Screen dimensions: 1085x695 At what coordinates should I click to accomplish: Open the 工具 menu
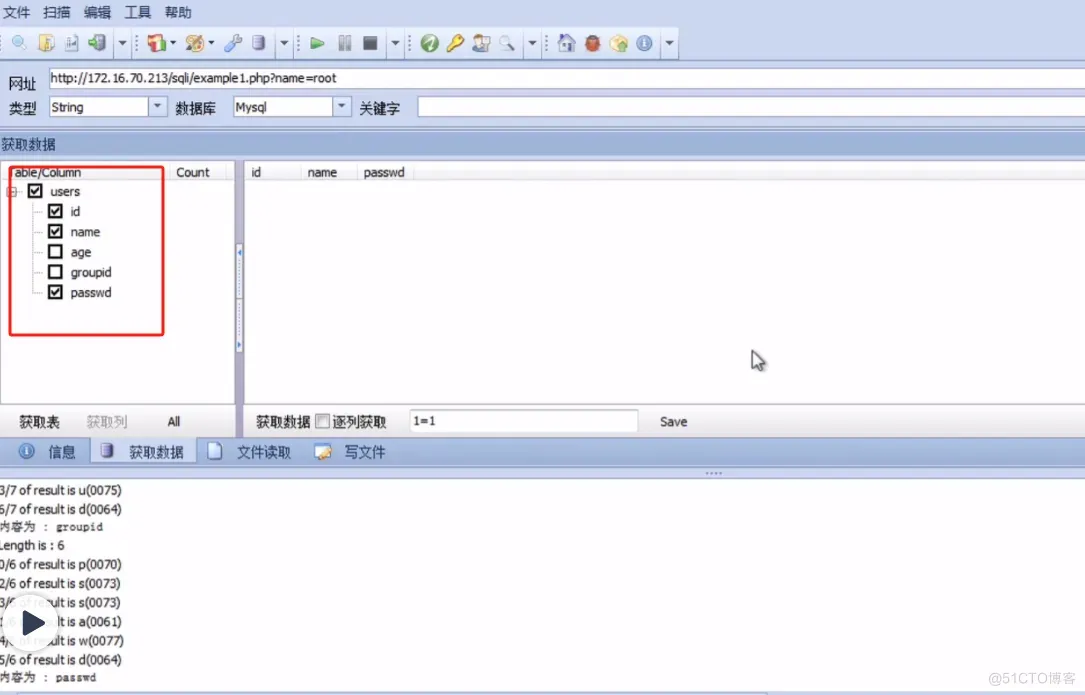click(x=137, y=12)
